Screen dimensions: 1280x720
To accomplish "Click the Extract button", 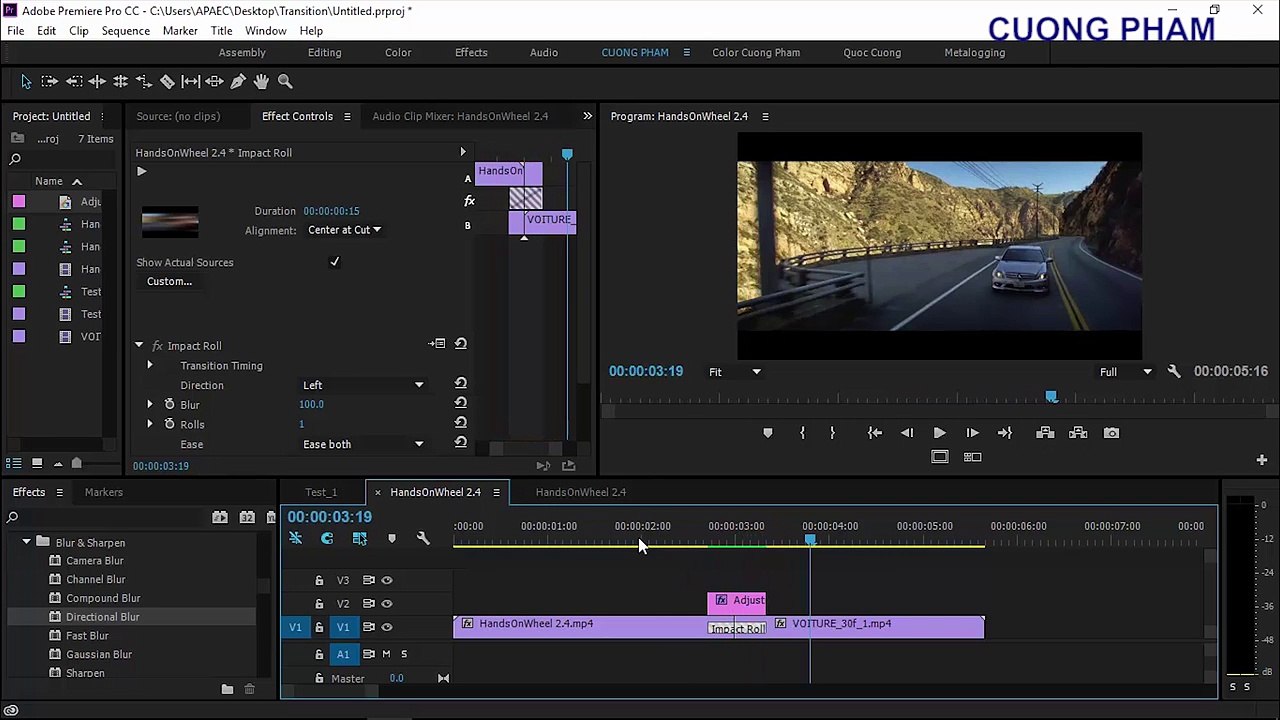I will click(1078, 433).
